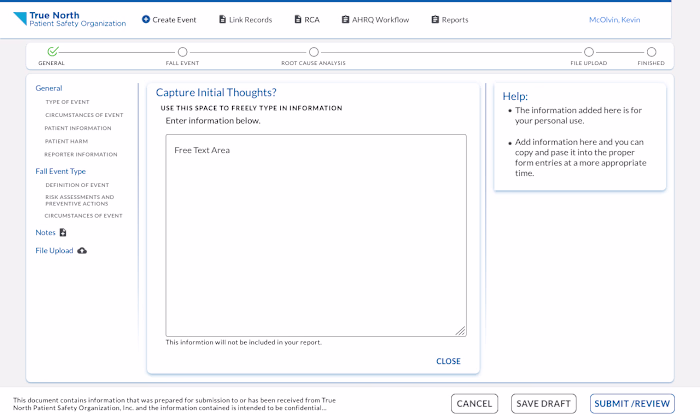Click the File Upload step label
Viewport: 700px width, 420px height.
pos(589,63)
